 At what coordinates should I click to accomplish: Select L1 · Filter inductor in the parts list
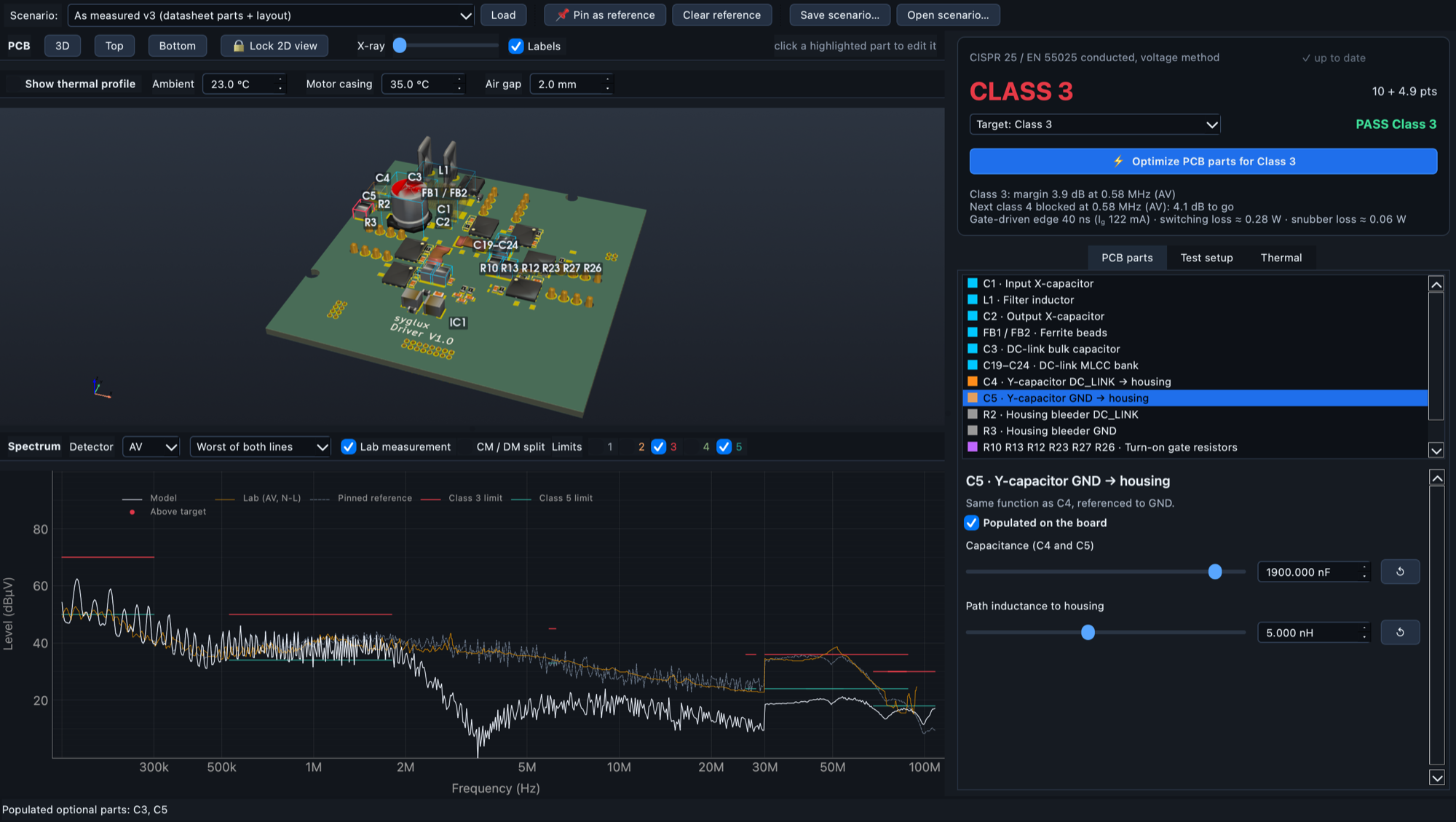[x=1195, y=299]
